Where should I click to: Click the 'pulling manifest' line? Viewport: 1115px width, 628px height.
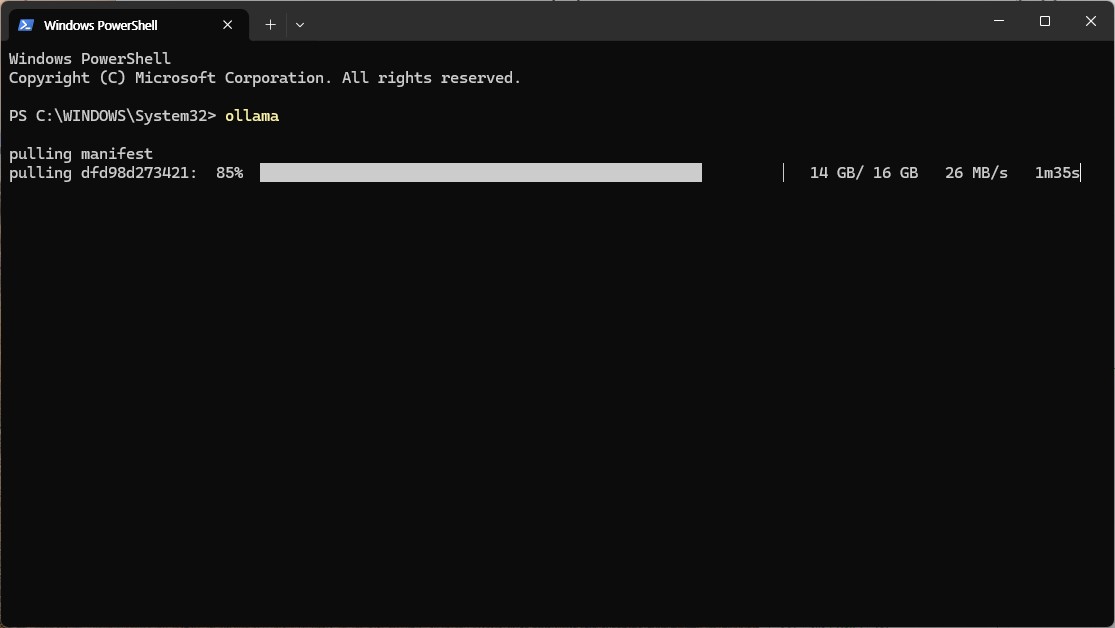pyautogui.click(x=81, y=154)
